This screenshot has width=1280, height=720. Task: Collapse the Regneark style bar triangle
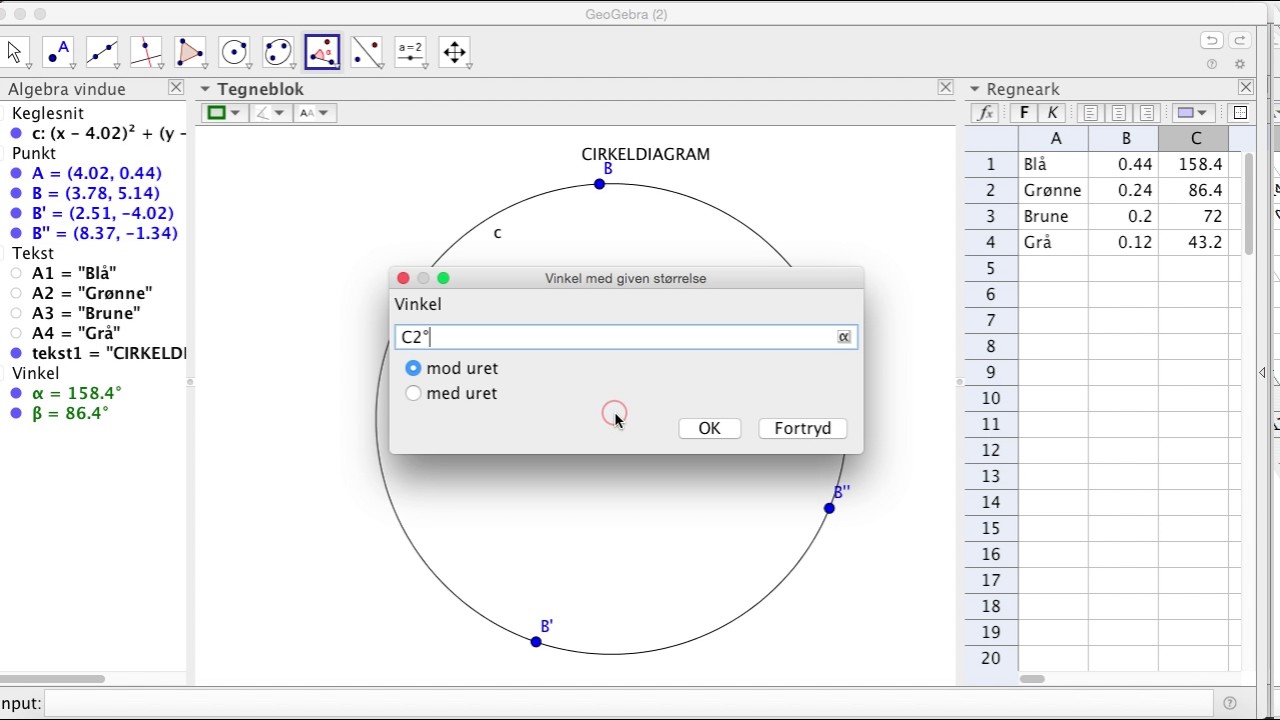975,89
